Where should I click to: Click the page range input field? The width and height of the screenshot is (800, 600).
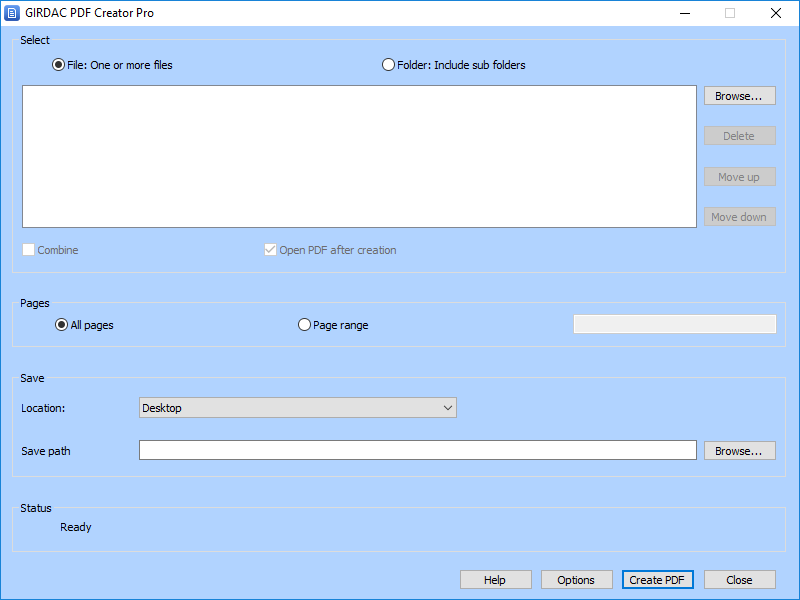(x=675, y=324)
